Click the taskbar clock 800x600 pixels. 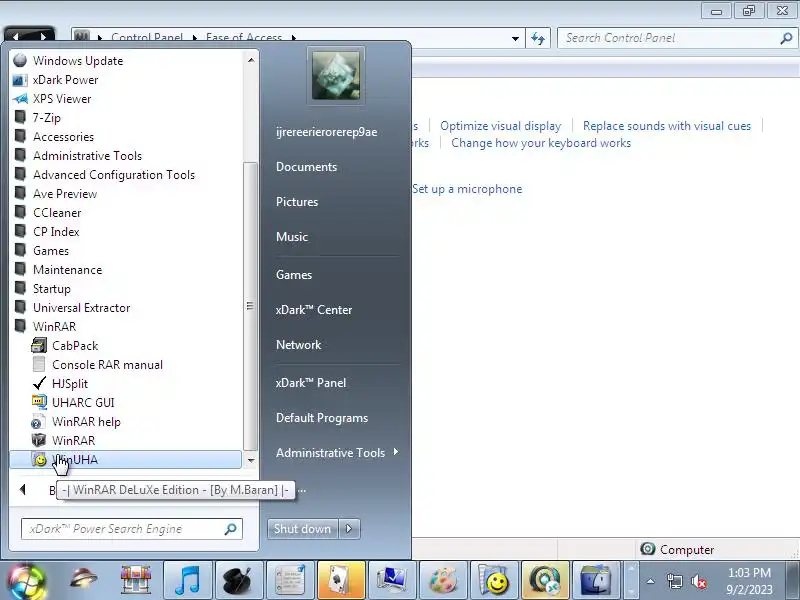[x=749, y=581]
